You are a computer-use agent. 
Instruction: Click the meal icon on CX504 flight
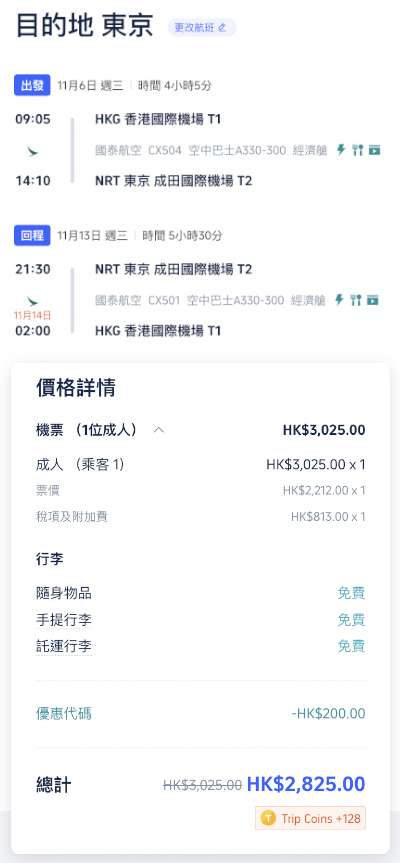pos(358,150)
